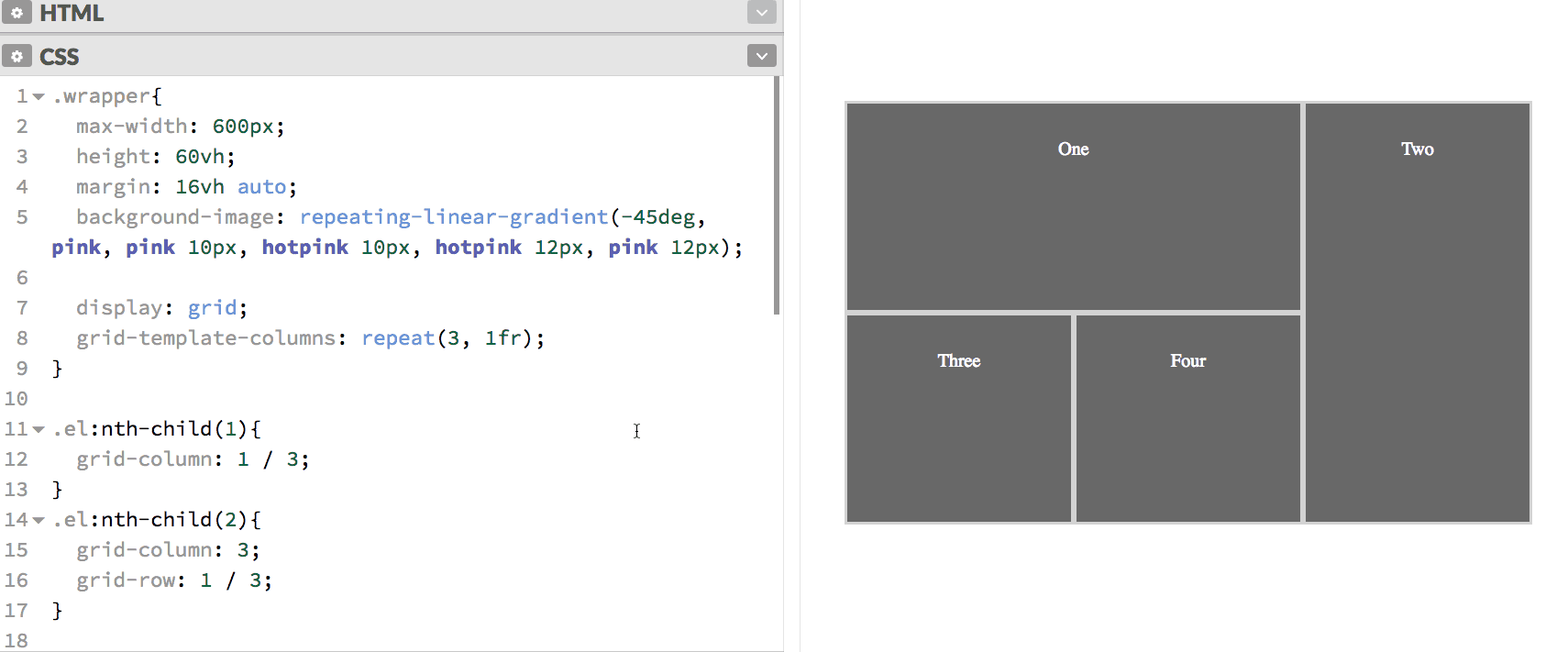The image size is (1568, 652).
Task: Open the CSS panel dropdown chevron
Action: click(x=761, y=56)
